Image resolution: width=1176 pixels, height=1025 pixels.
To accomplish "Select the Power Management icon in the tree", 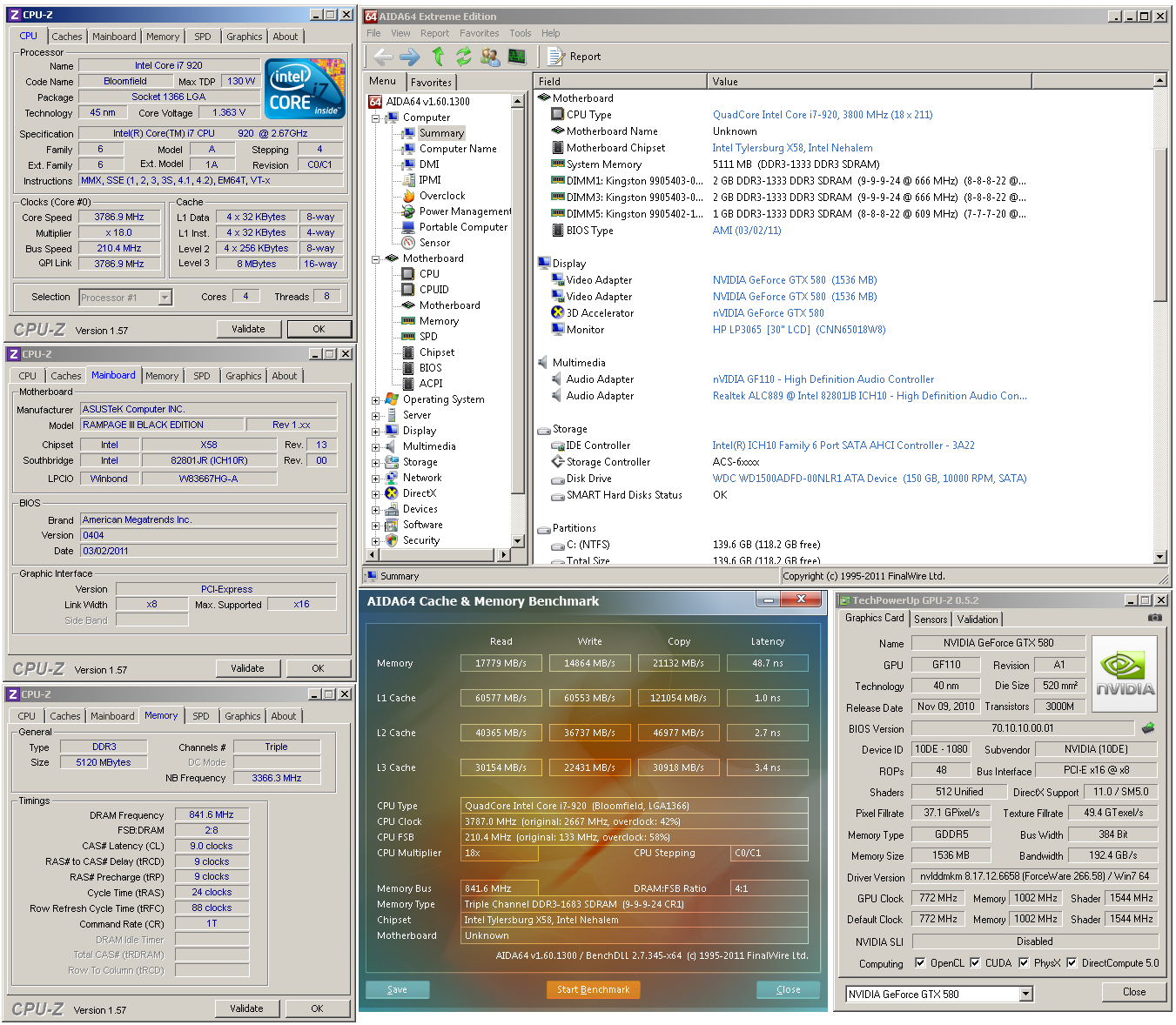I will click(x=408, y=211).
